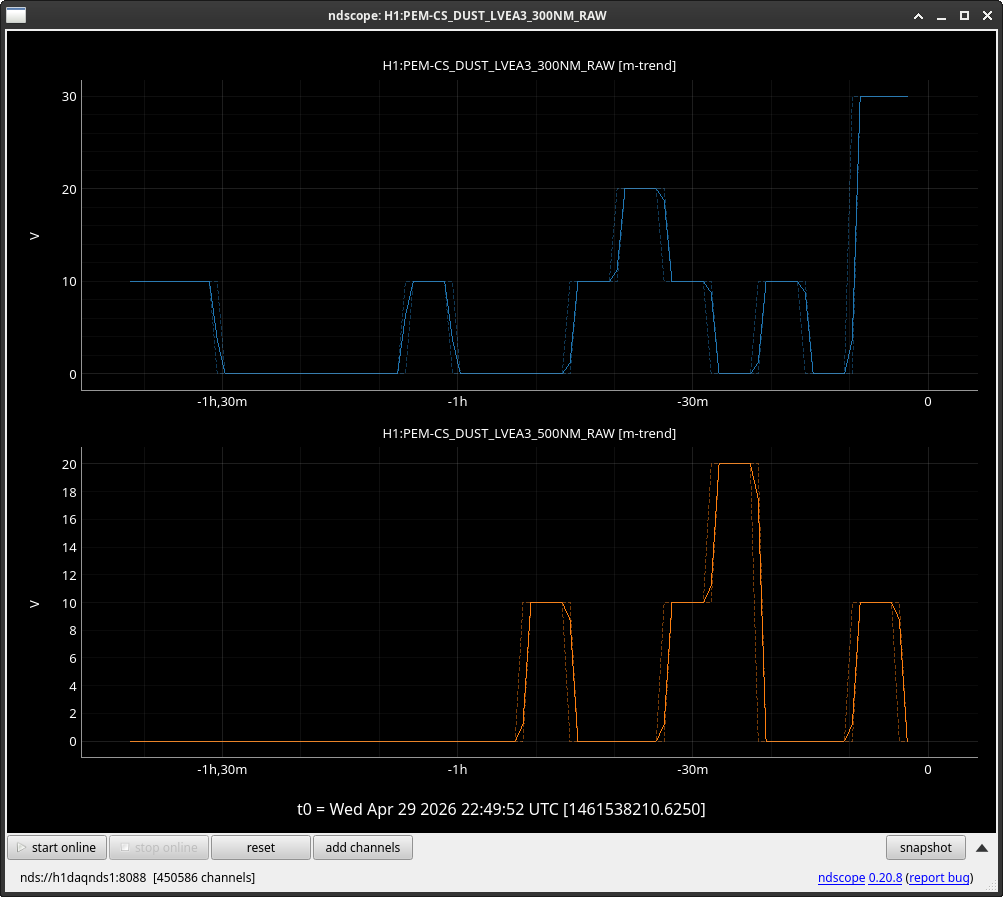This screenshot has height=897, width=1003.
Task: Open the 0.20.8 version link
Action: pyautogui.click(x=885, y=878)
